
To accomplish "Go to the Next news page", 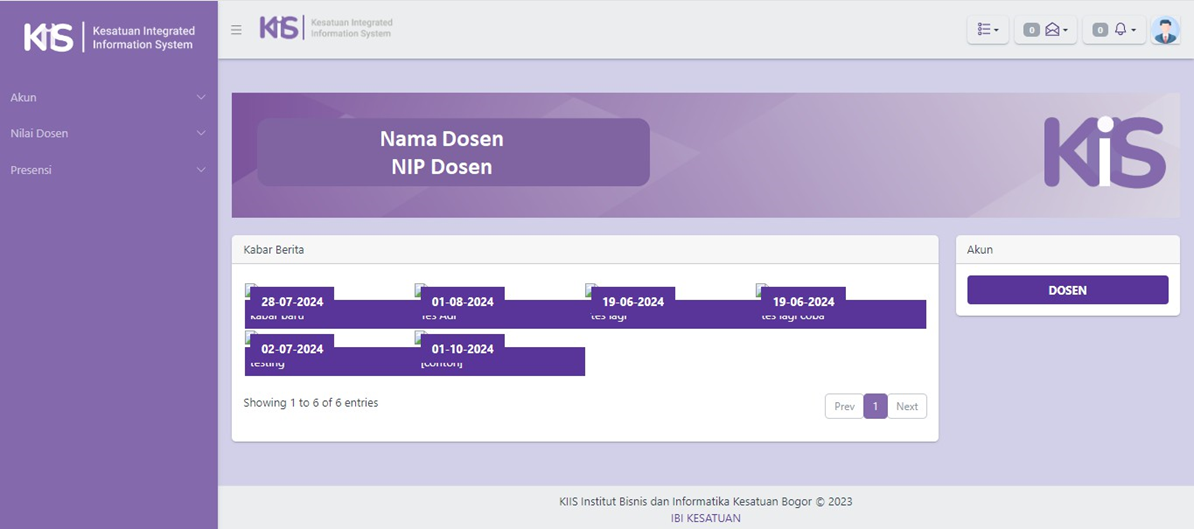I will (x=906, y=406).
